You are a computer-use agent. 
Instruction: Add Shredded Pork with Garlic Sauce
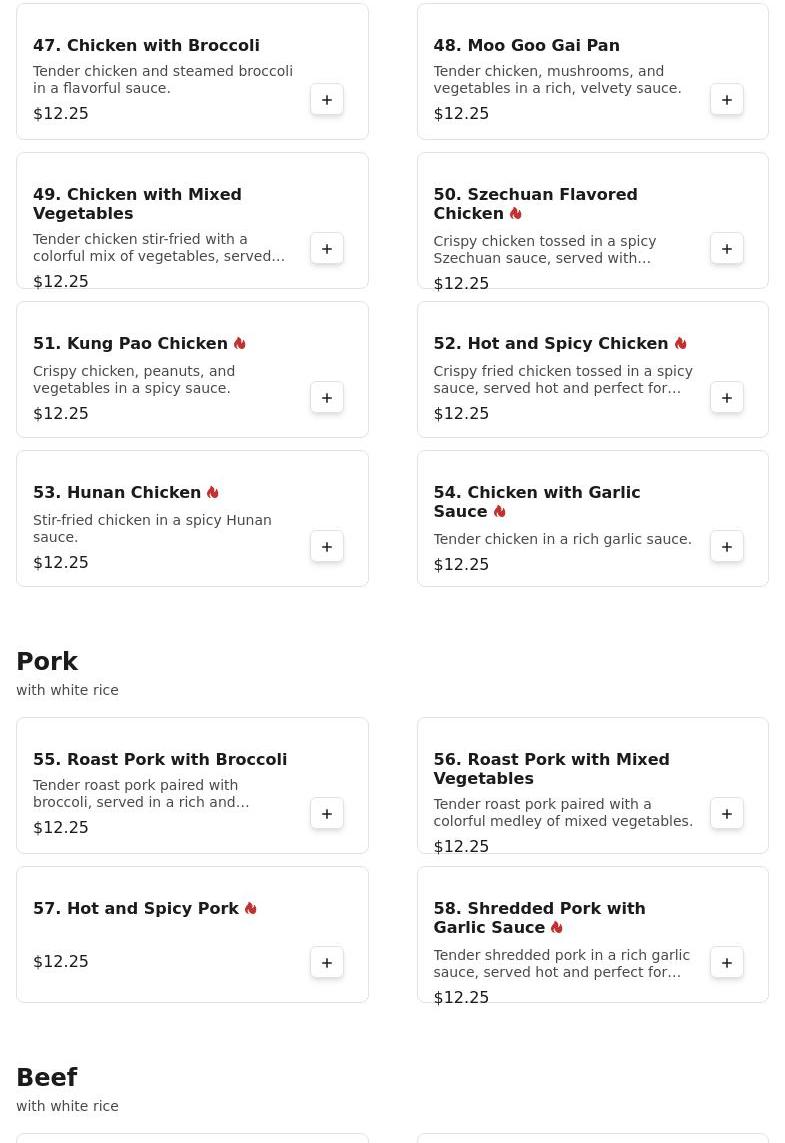[727, 963]
